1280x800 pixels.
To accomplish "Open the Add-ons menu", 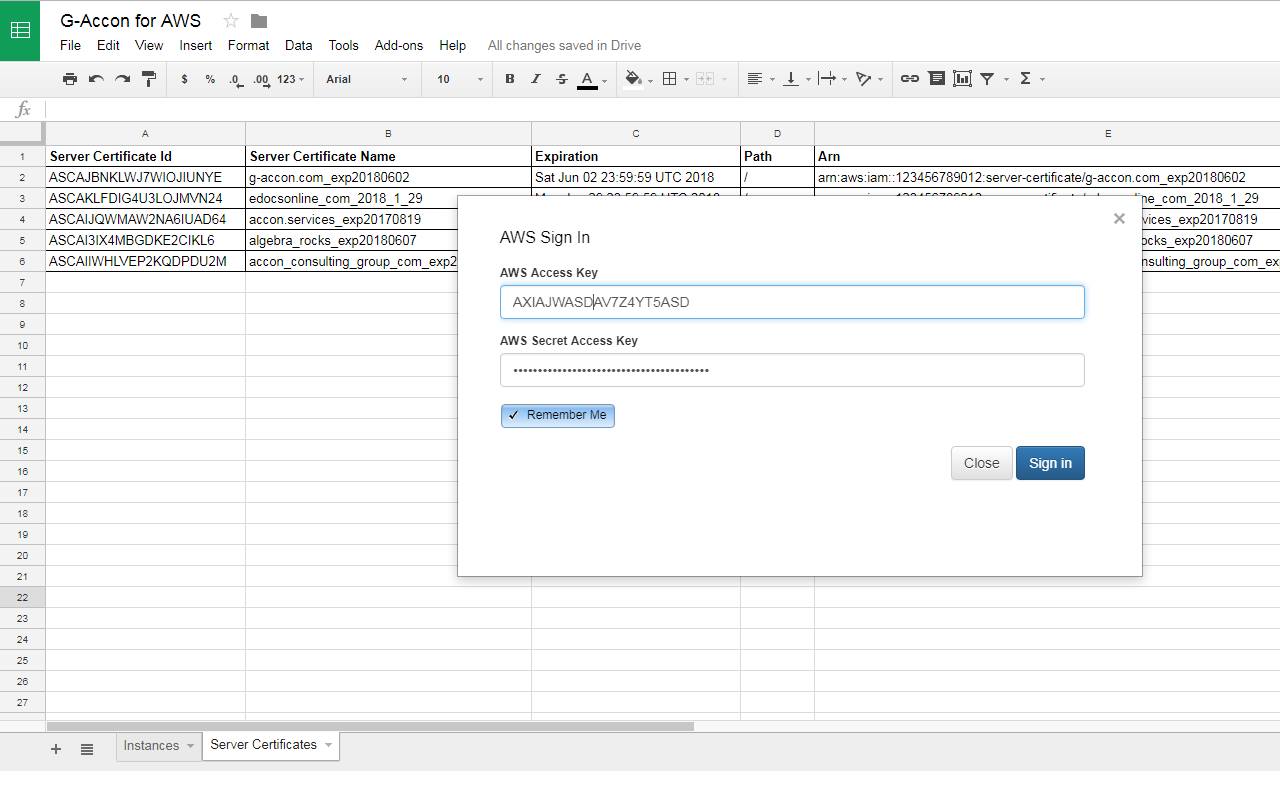I will (399, 45).
